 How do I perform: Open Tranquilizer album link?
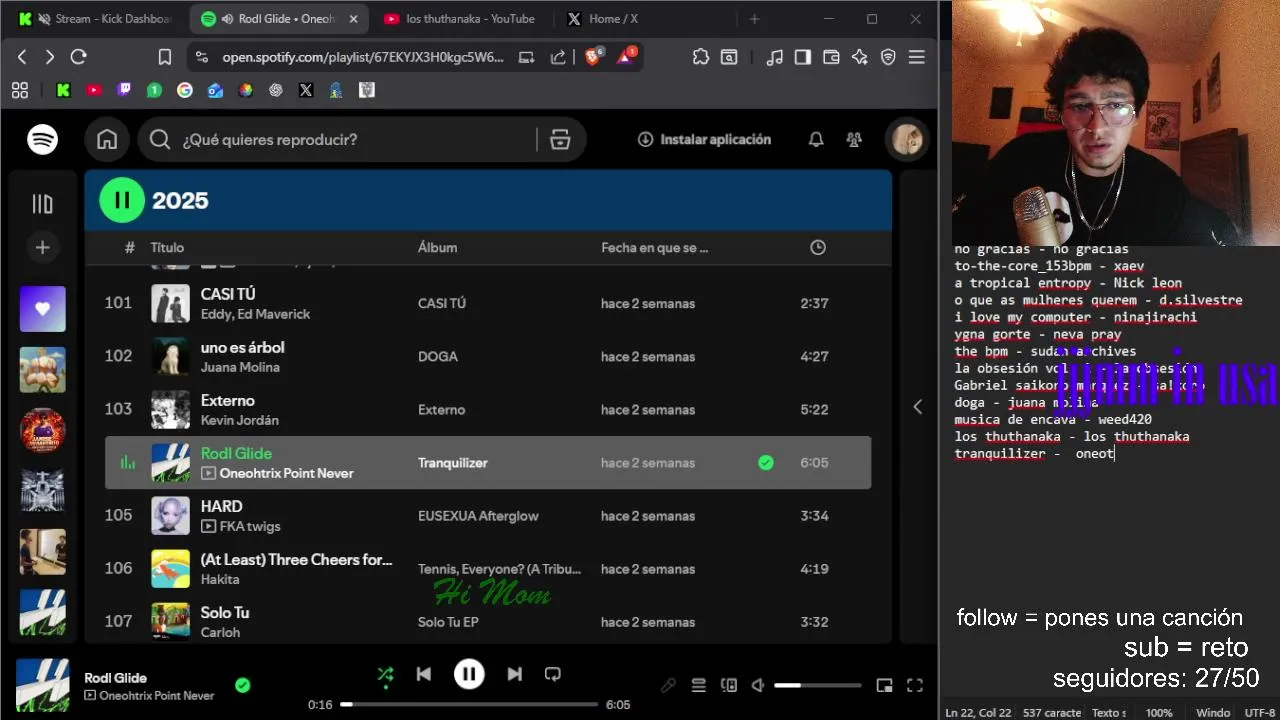pos(453,462)
